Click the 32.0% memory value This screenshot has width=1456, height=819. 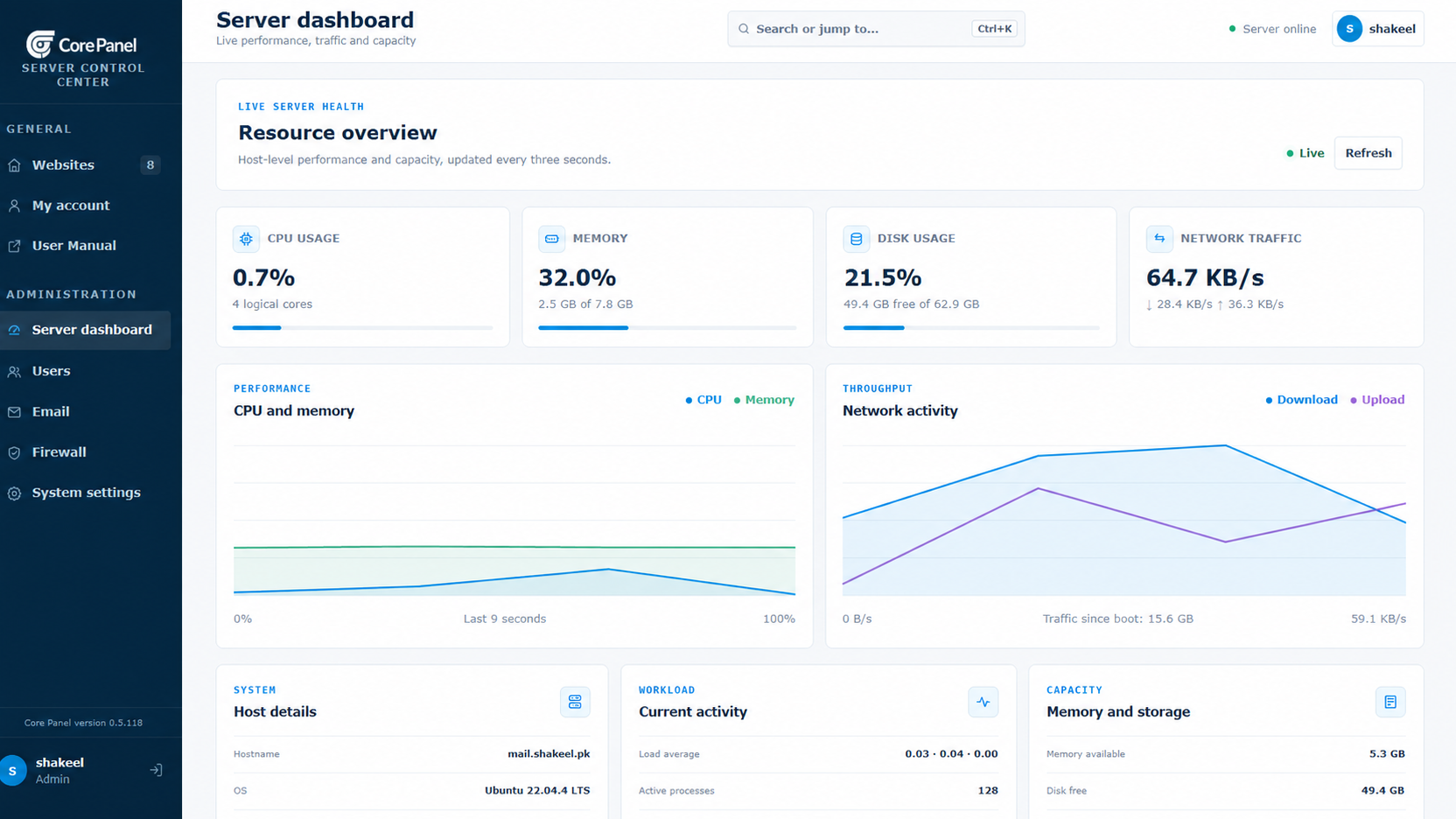tap(577, 278)
